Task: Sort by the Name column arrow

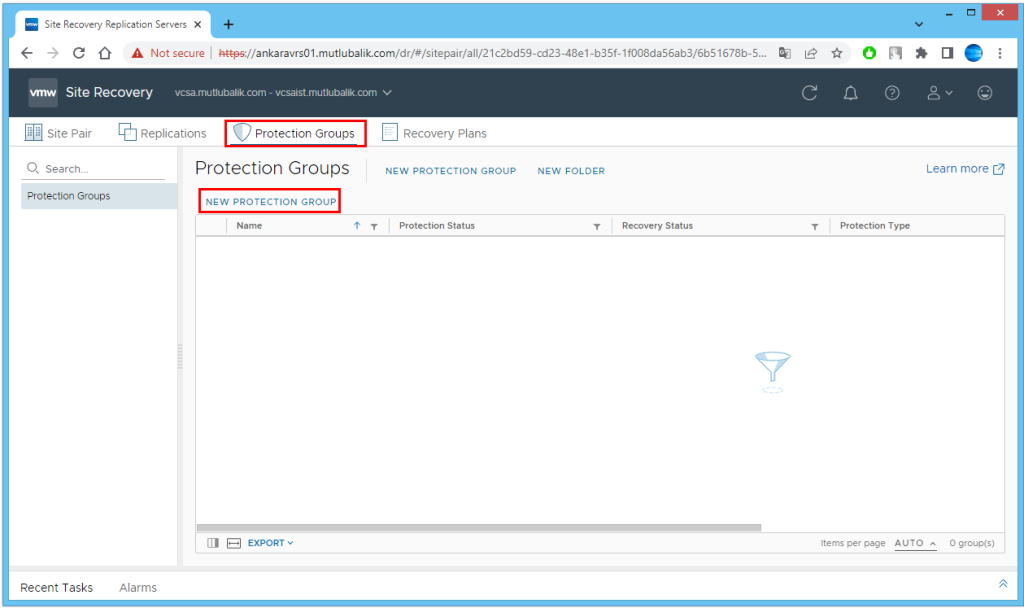Action: point(357,225)
